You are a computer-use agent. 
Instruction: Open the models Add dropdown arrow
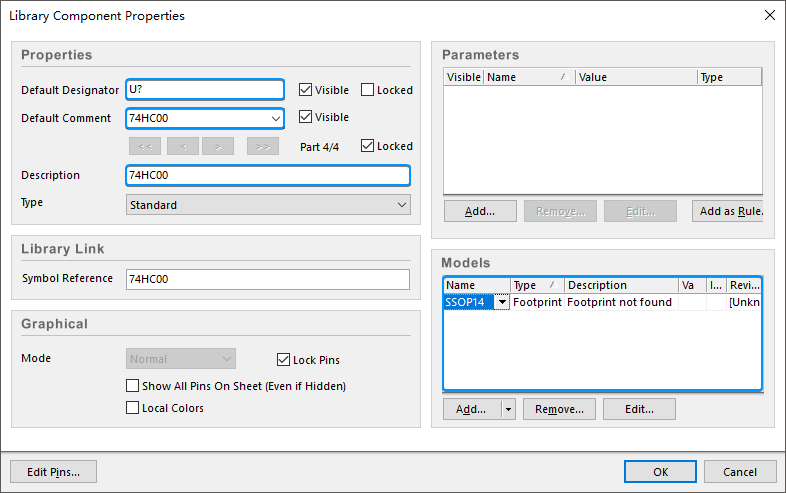tap(508, 409)
